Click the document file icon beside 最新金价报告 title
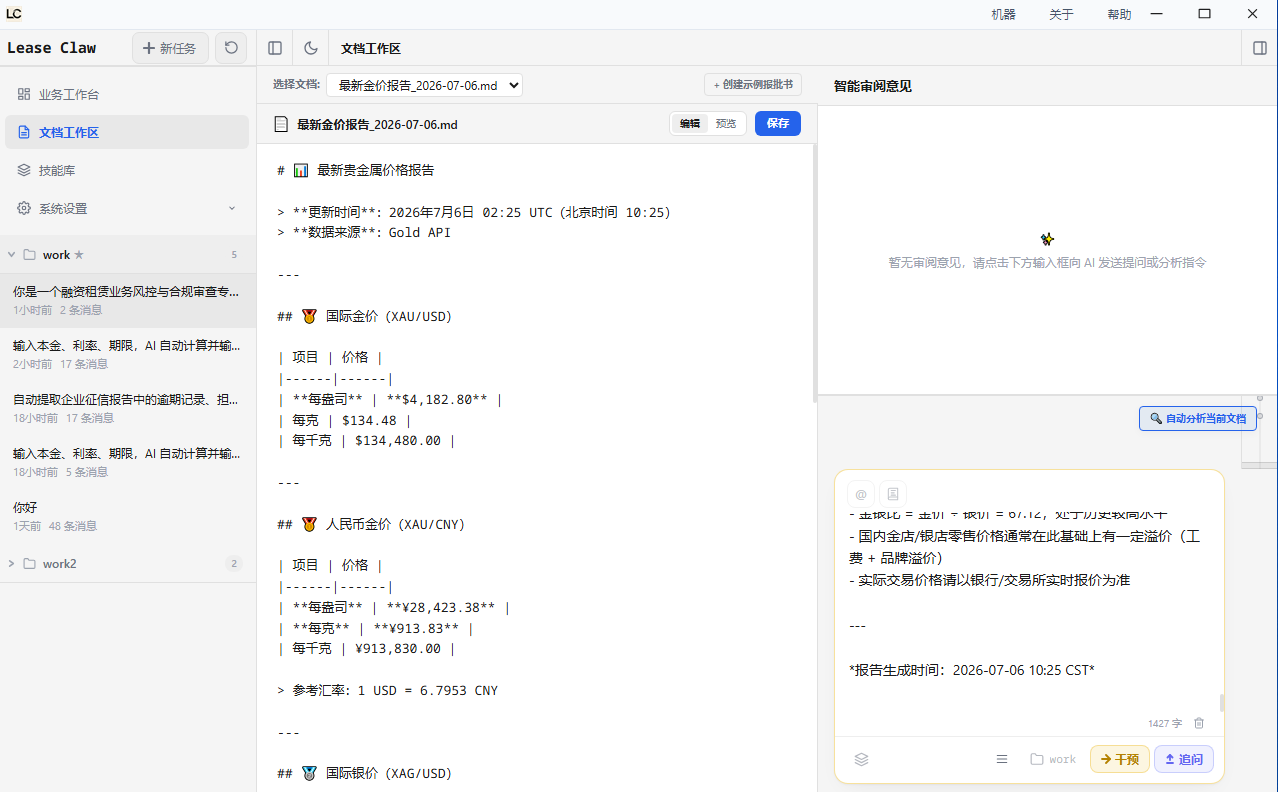The height and width of the screenshot is (792, 1278). (281, 124)
